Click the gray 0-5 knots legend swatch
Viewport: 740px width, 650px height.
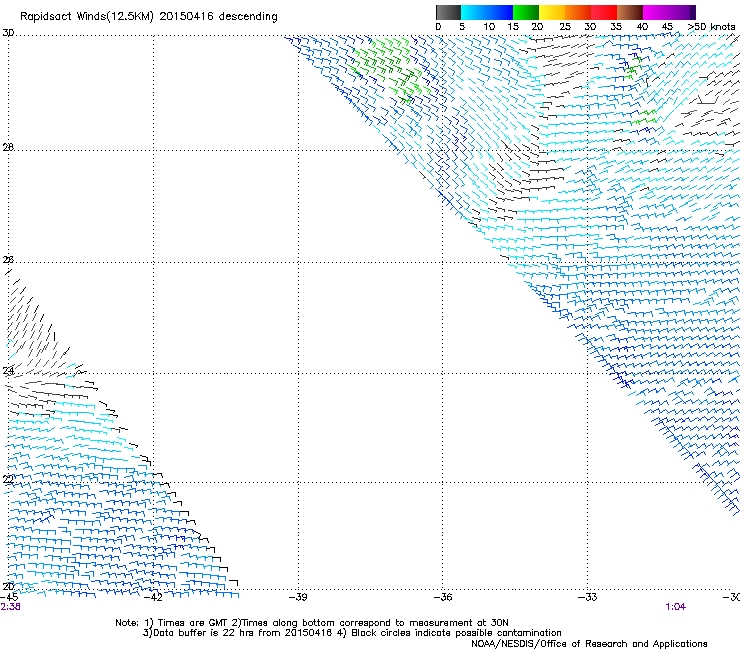pyautogui.click(x=448, y=12)
